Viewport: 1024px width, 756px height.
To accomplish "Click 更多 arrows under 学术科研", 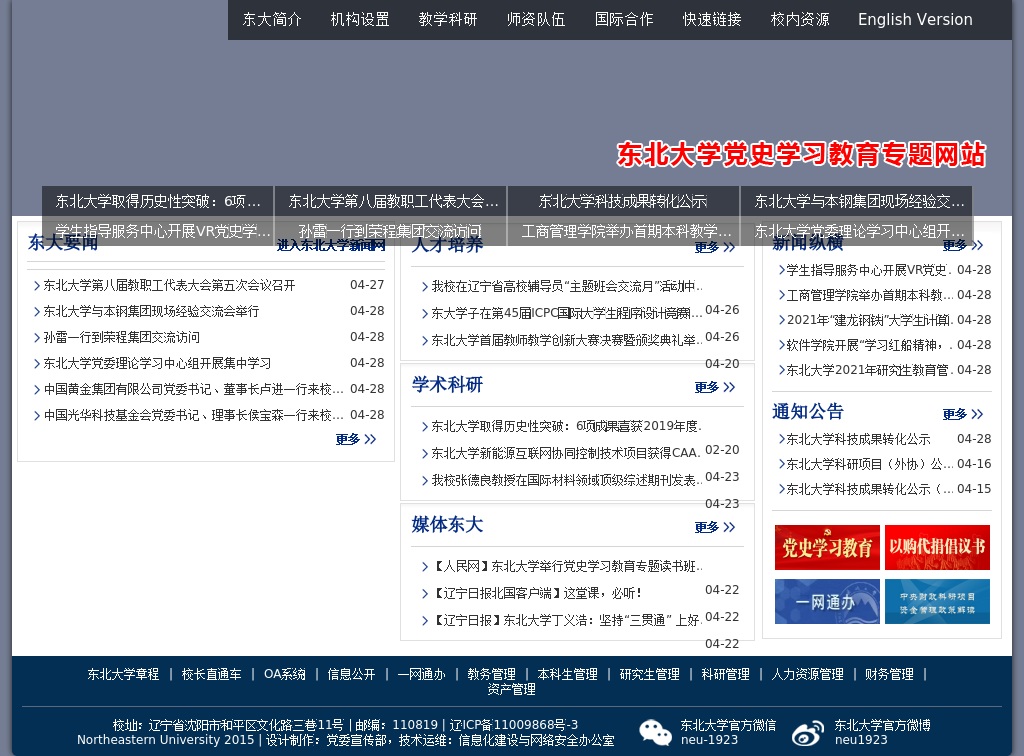I will point(715,387).
